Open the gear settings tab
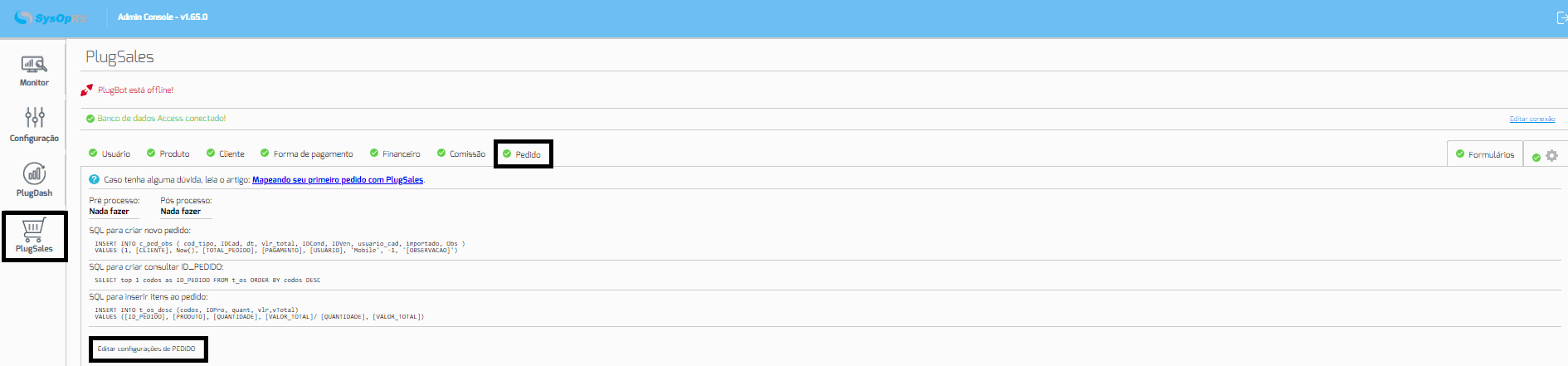The width and height of the screenshot is (1568, 366). [1551, 156]
